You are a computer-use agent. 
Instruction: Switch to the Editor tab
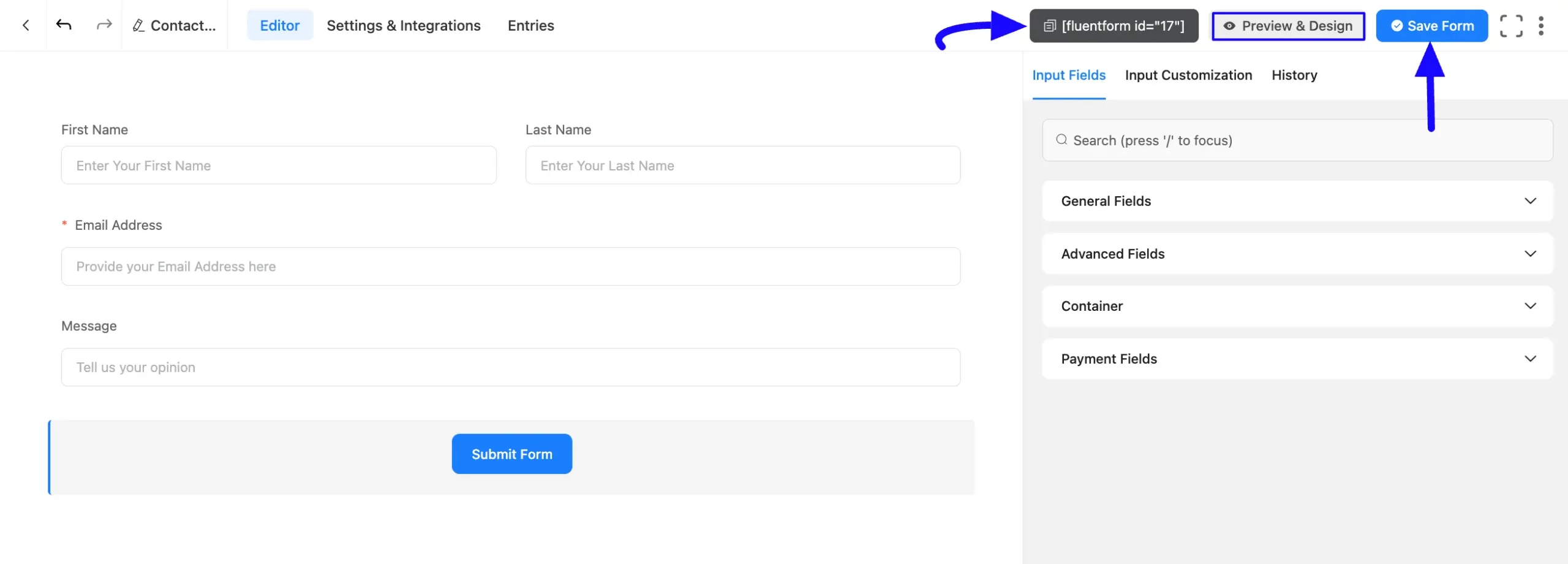[279, 25]
